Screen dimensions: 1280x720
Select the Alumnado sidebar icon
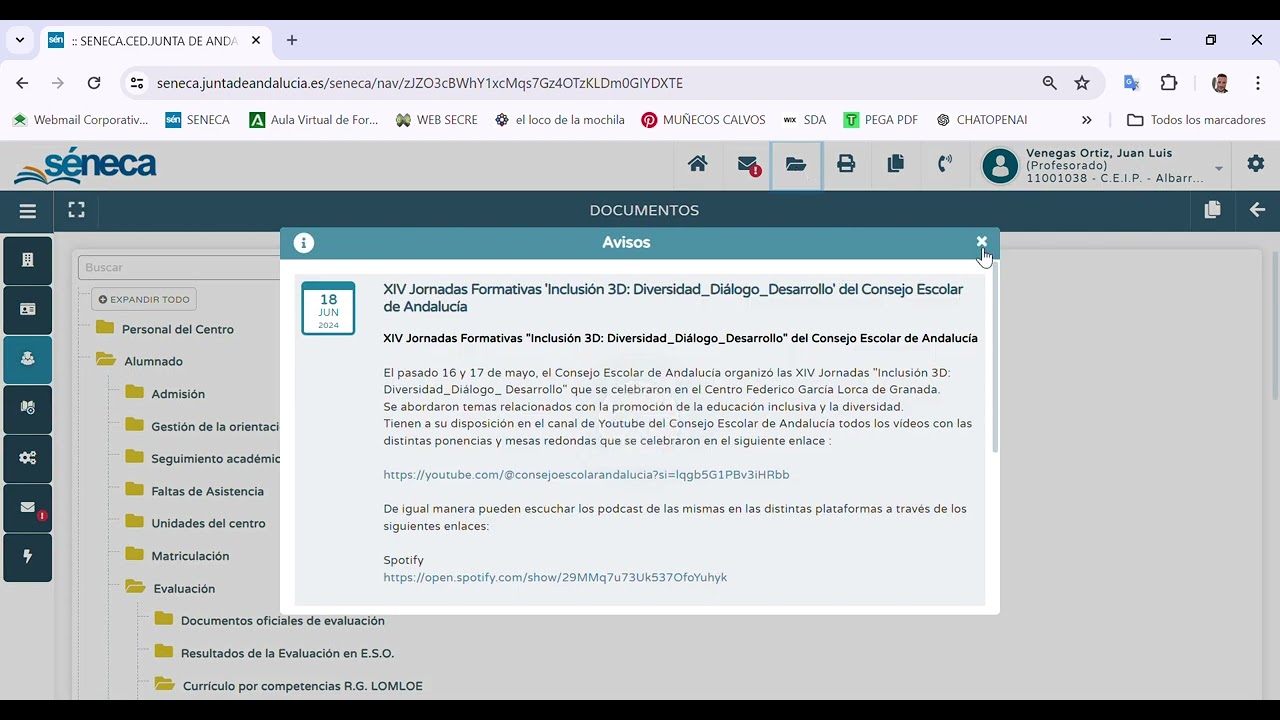click(x=28, y=359)
